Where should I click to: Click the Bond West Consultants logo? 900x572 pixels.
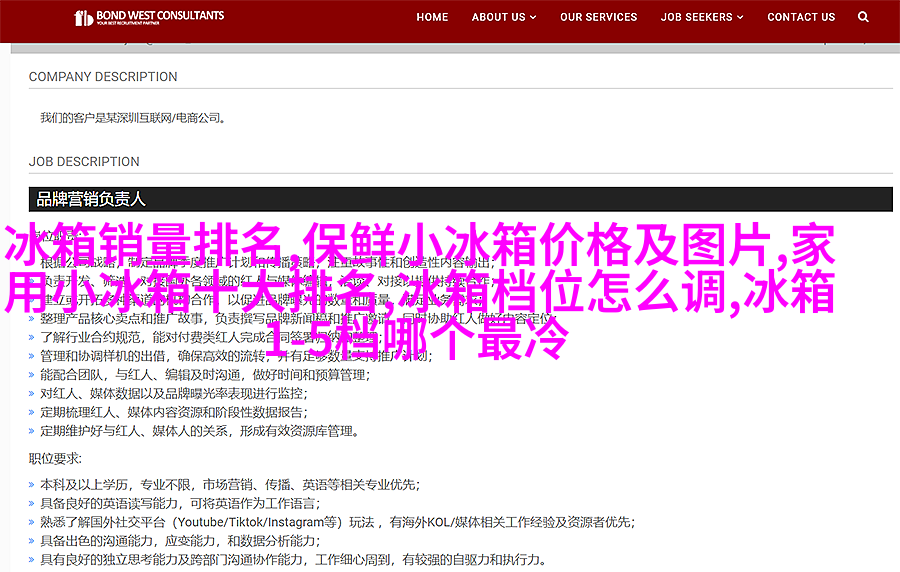tap(149, 17)
